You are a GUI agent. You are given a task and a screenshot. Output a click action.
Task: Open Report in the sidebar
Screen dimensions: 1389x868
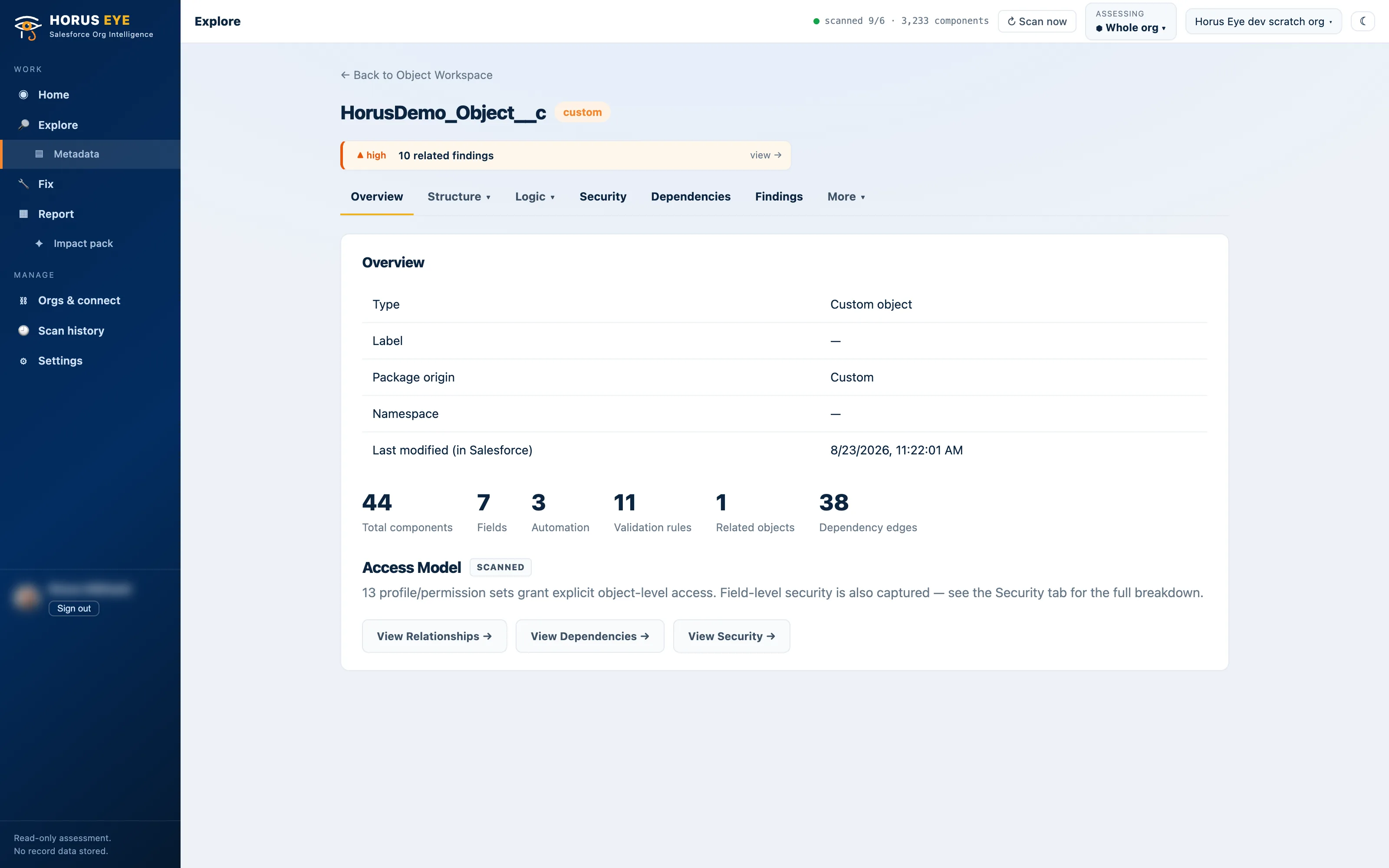pyautogui.click(x=90, y=214)
